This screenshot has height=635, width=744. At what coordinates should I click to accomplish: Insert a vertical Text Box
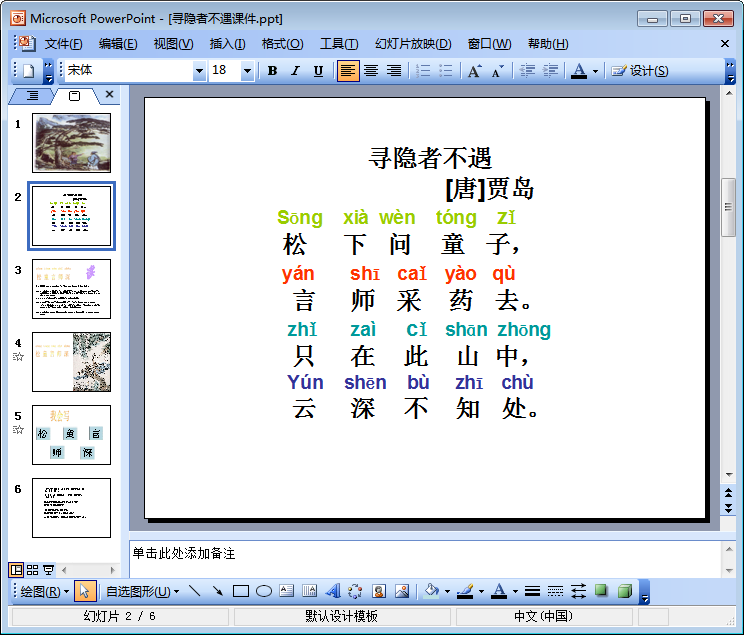coord(309,591)
